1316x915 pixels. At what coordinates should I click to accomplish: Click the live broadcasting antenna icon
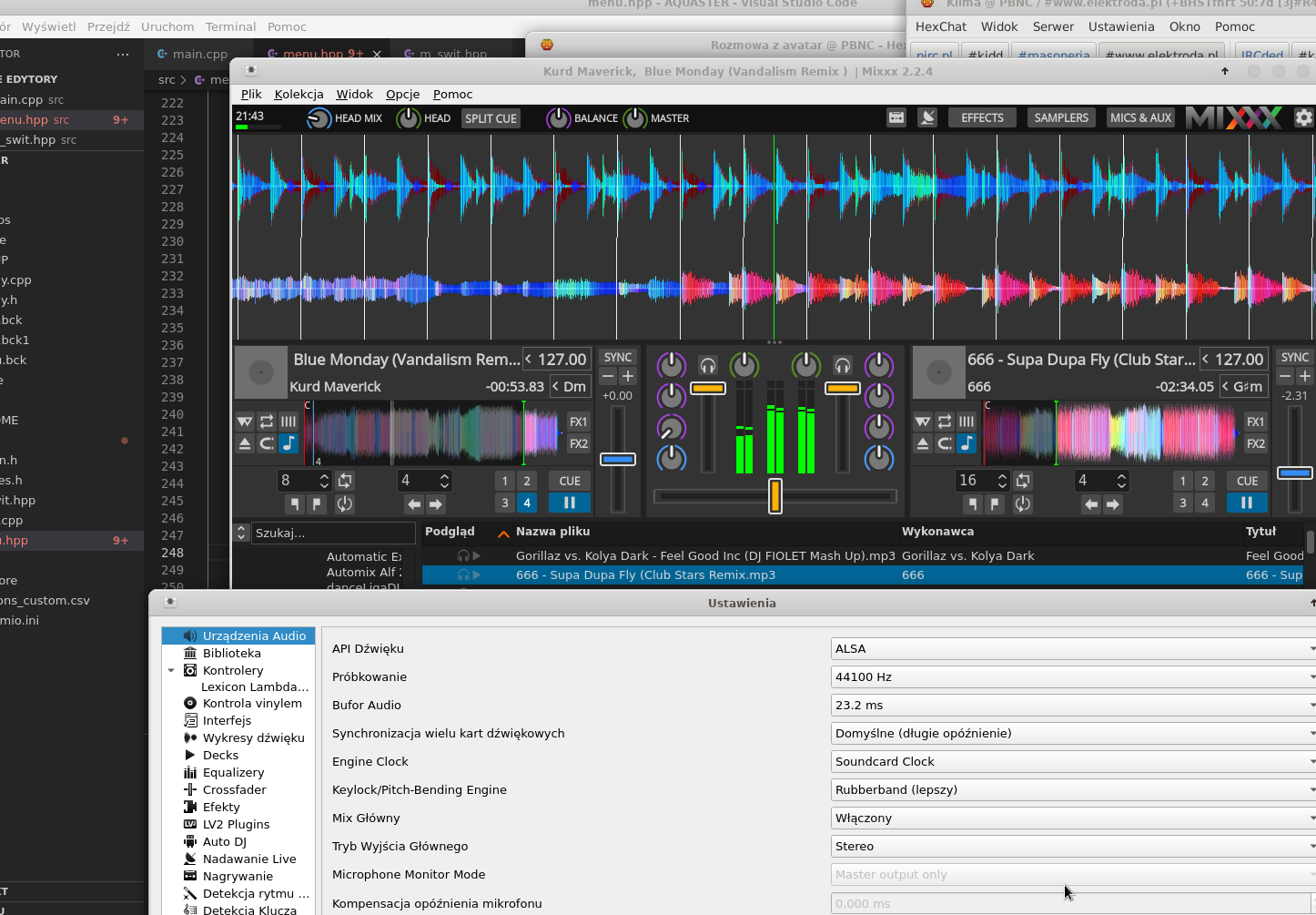click(927, 117)
